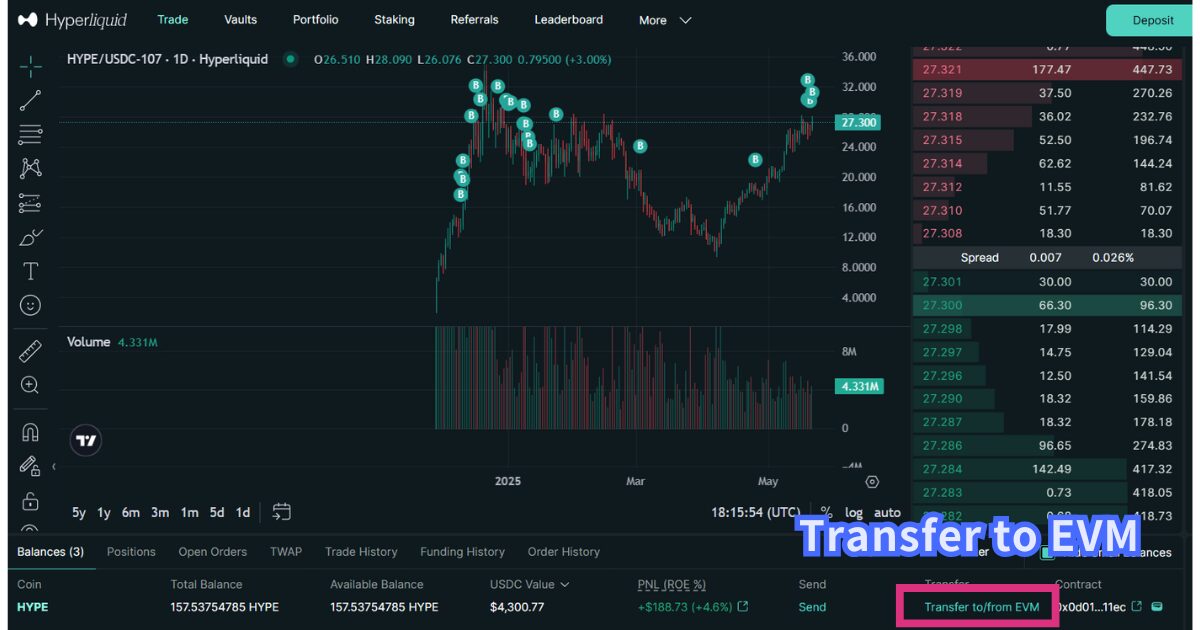The height and width of the screenshot is (630, 1200).
Task: Open the emoji icons tool
Action: [31, 305]
